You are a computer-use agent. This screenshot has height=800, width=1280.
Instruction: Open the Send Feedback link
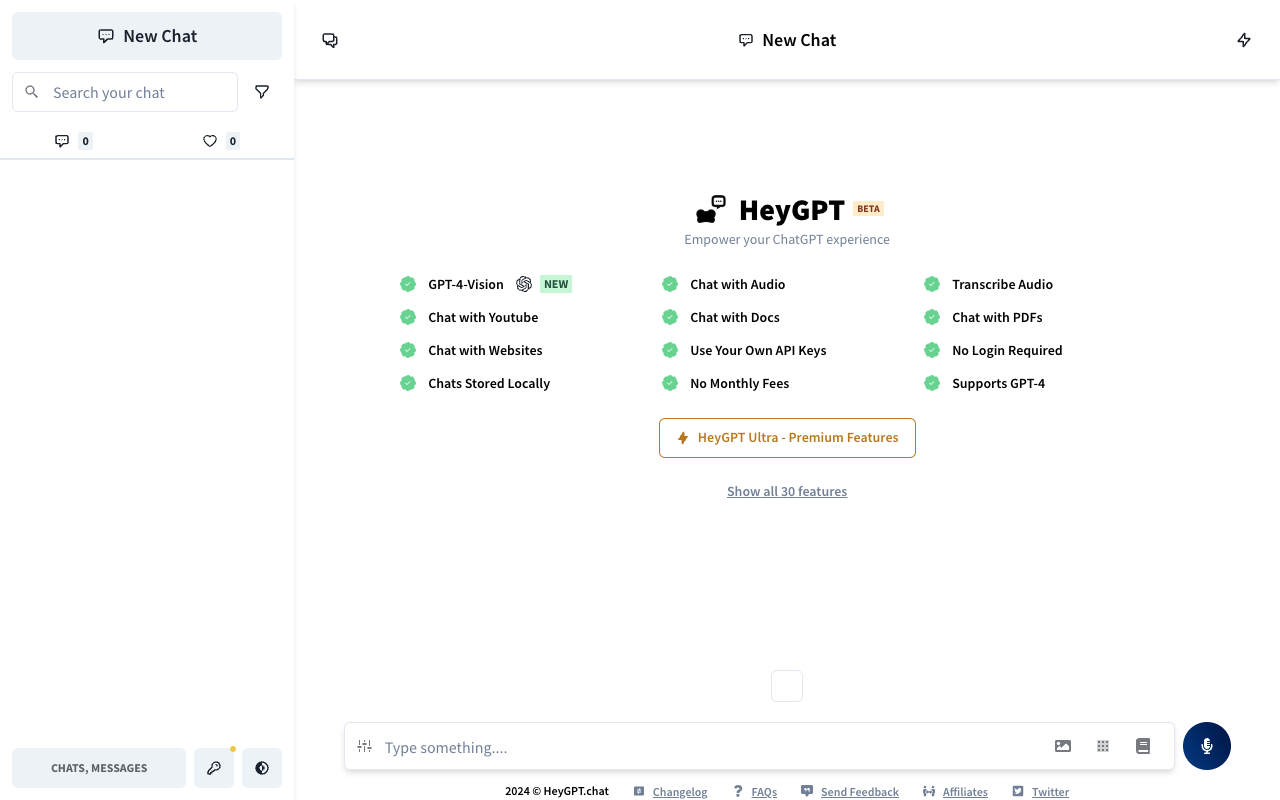click(860, 792)
